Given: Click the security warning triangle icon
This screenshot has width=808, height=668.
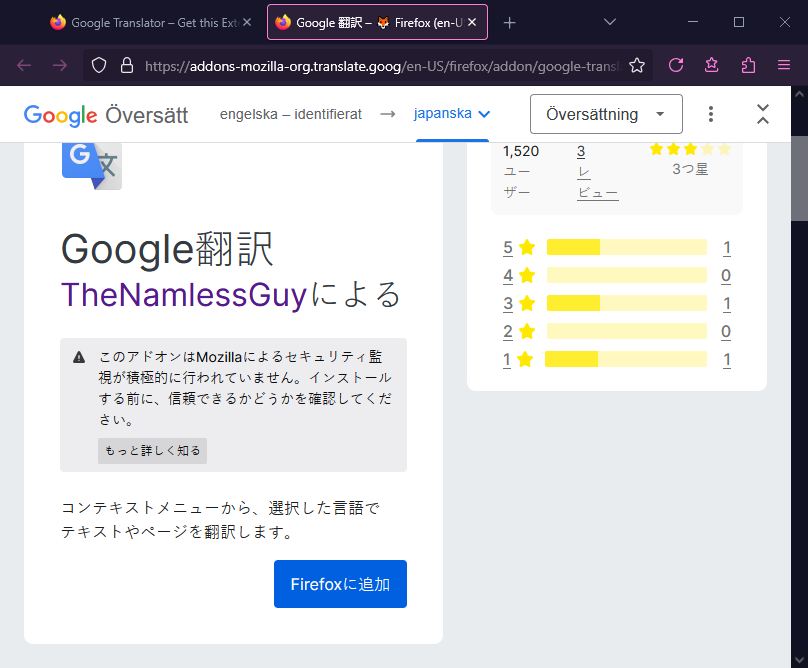Looking at the screenshot, I should 79,357.
